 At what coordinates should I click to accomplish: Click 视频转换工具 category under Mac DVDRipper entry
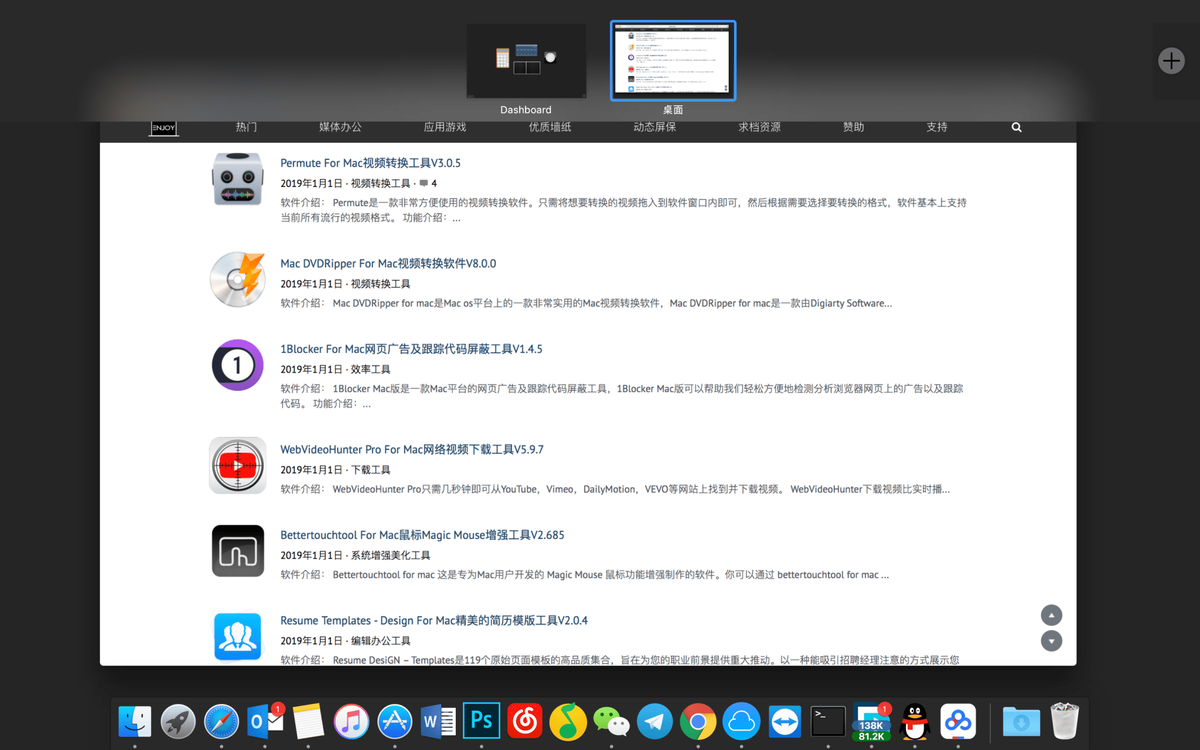pyautogui.click(x=380, y=284)
